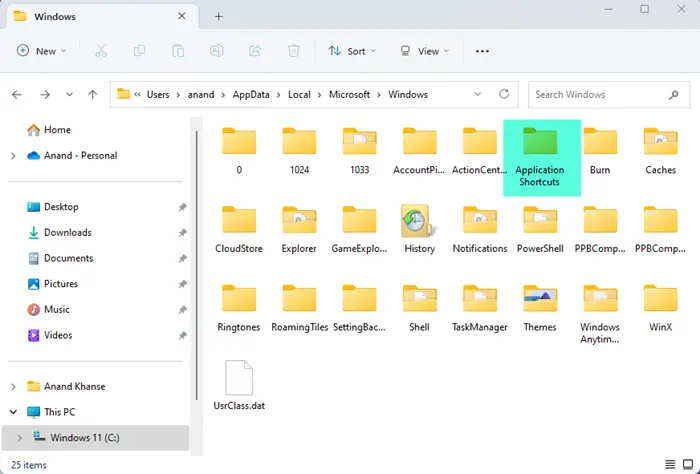700x474 pixels.
Task: Select the green Application Shortcuts folder
Action: click(542, 158)
